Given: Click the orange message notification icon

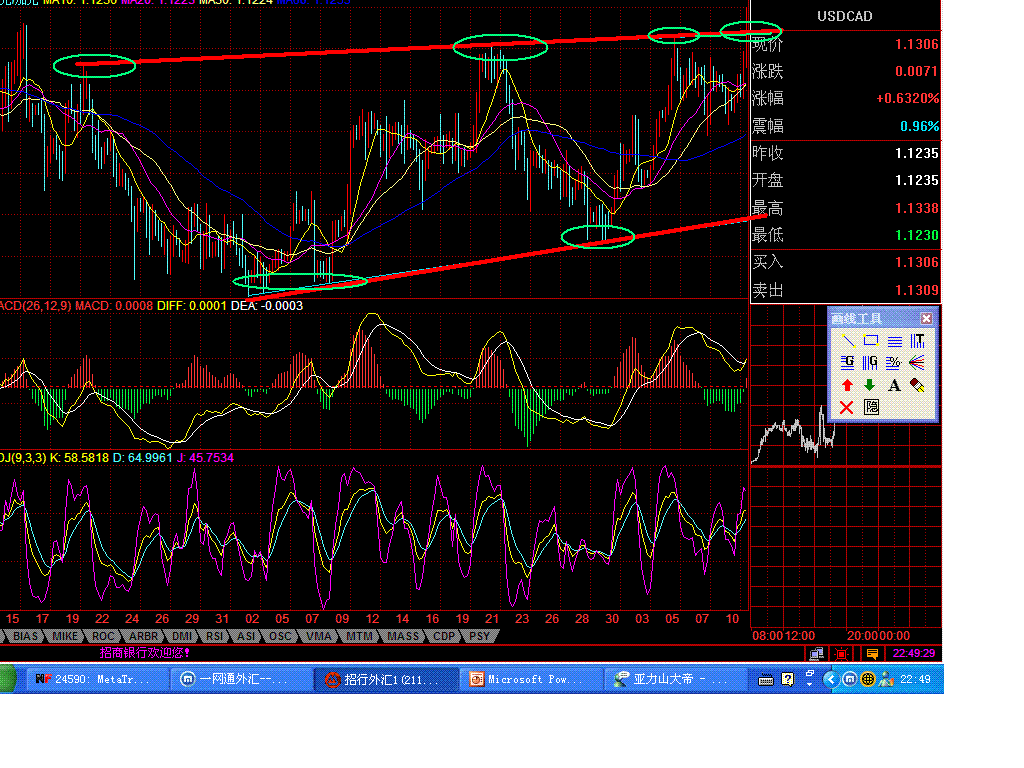Looking at the screenshot, I should click(x=872, y=653).
